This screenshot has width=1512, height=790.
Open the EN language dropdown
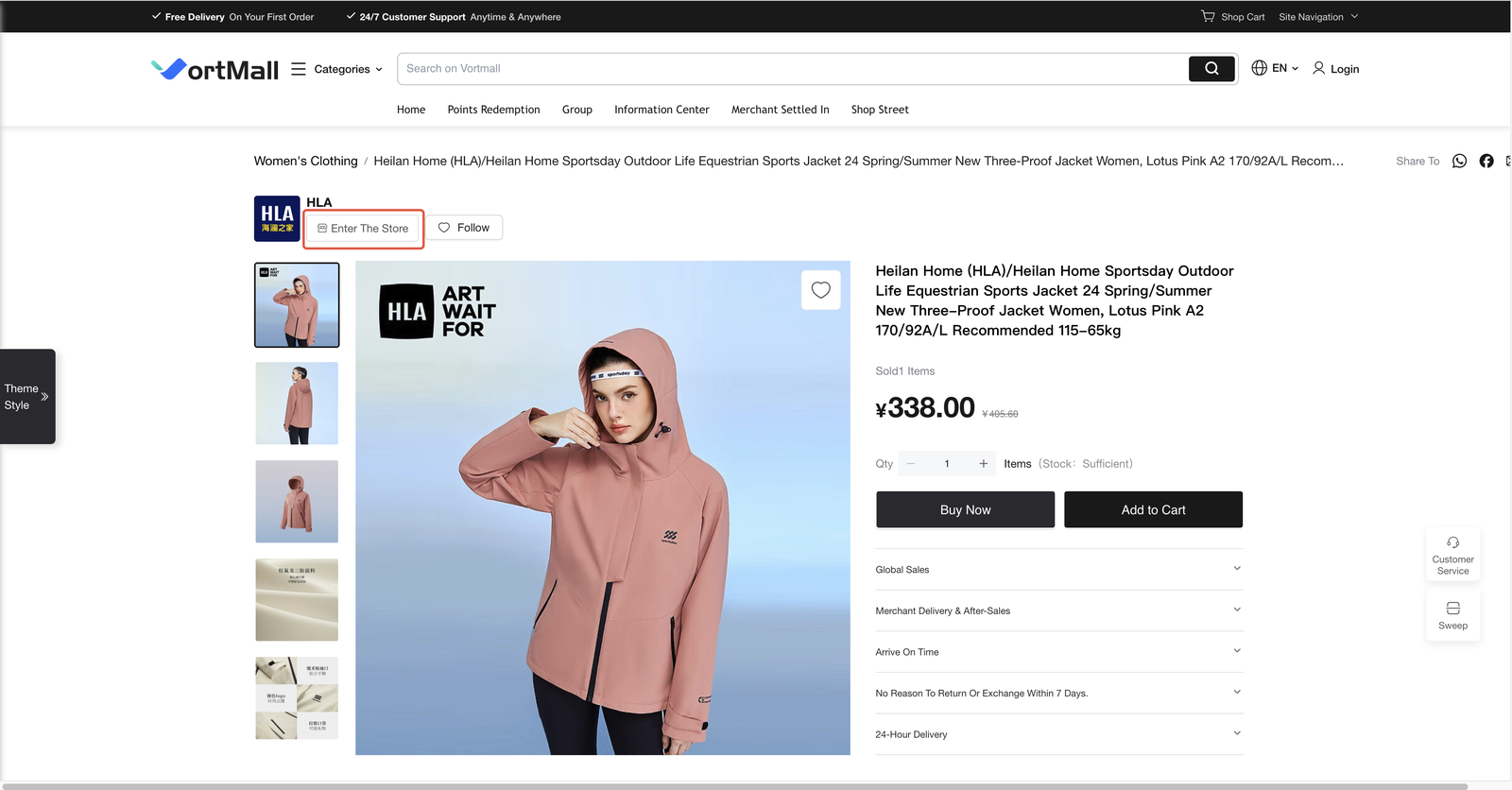pyautogui.click(x=1275, y=68)
